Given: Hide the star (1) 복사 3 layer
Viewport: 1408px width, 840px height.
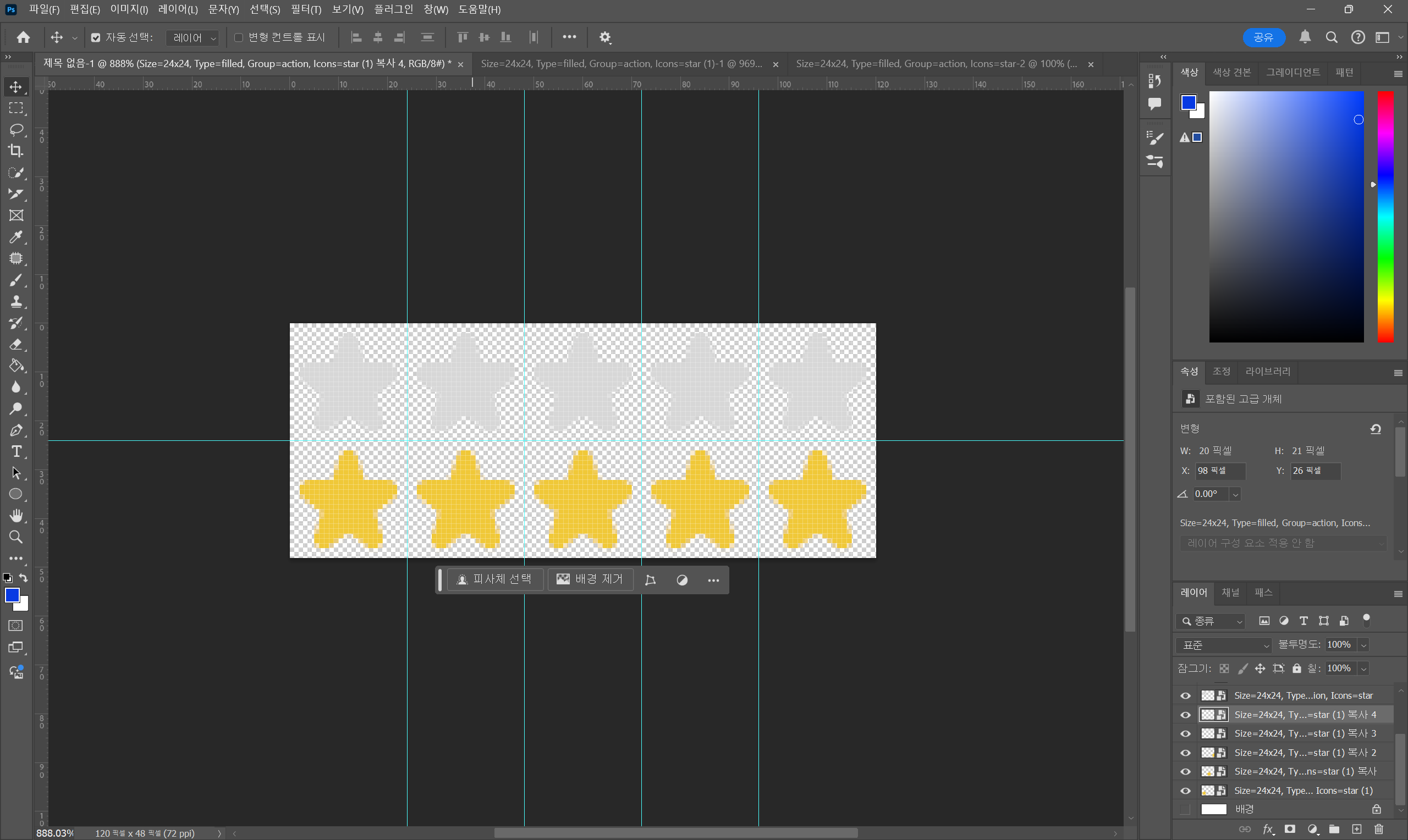Looking at the screenshot, I should click(1185, 733).
